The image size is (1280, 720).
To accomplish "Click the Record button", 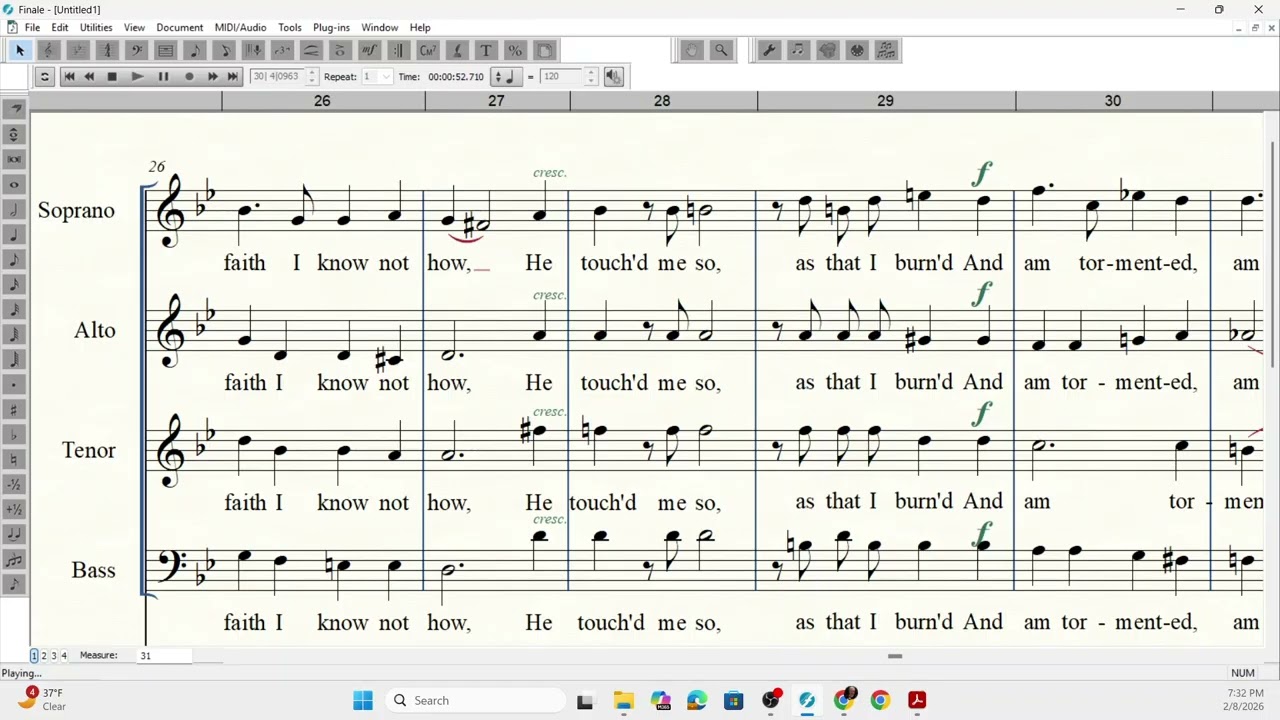I will point(189,76).
